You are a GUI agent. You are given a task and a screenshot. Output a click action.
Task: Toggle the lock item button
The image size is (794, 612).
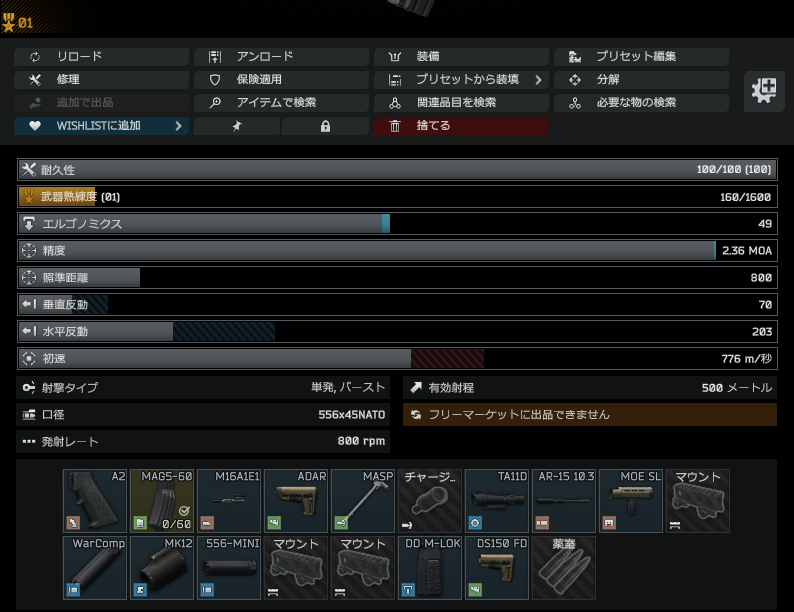point(325,126)
